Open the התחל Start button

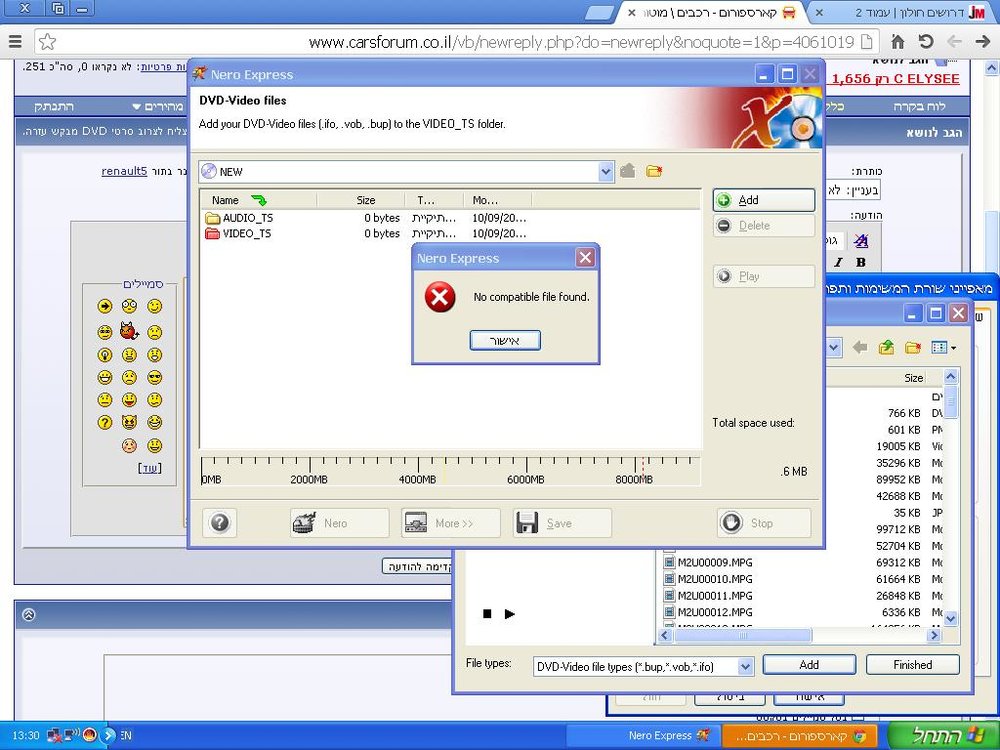point(941,735)
